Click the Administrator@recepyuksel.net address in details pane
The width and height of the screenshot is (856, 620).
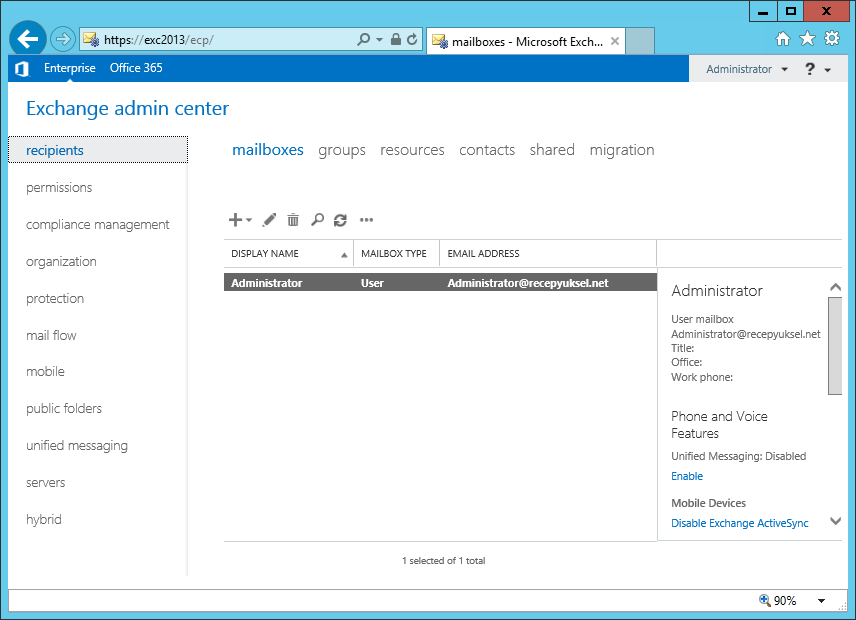pos(746,334)
